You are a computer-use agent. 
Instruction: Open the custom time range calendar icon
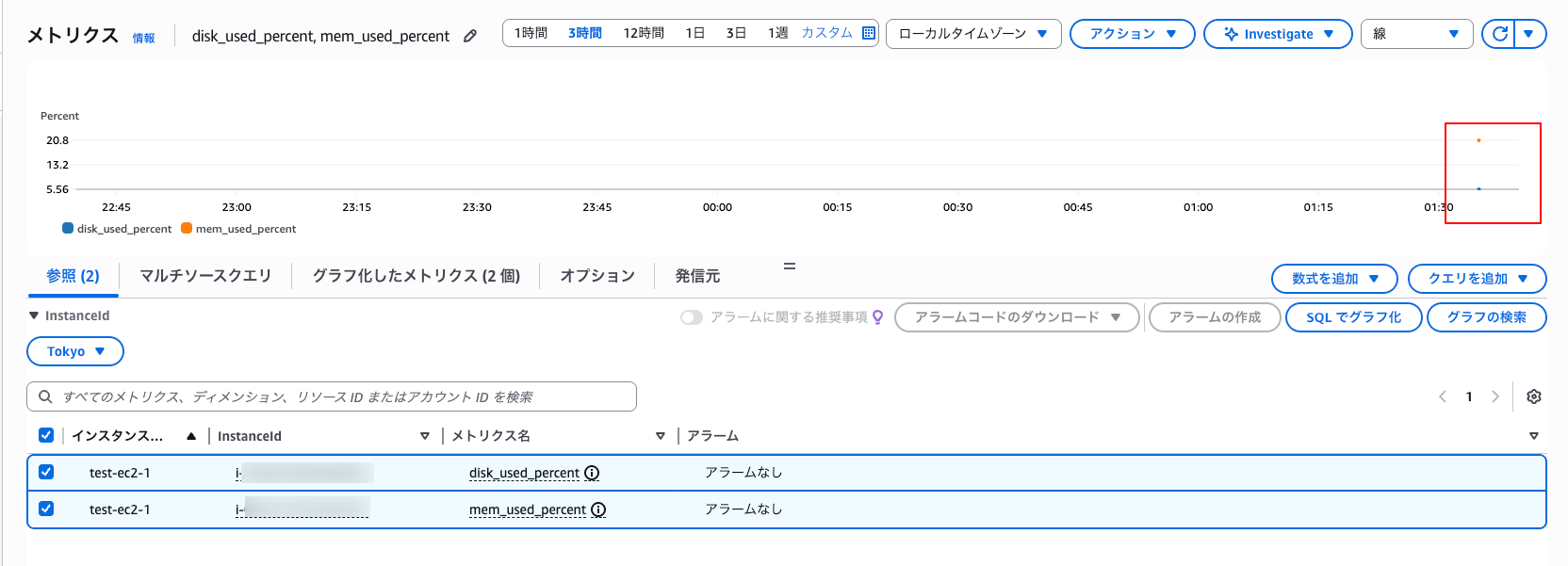(869, 33)
